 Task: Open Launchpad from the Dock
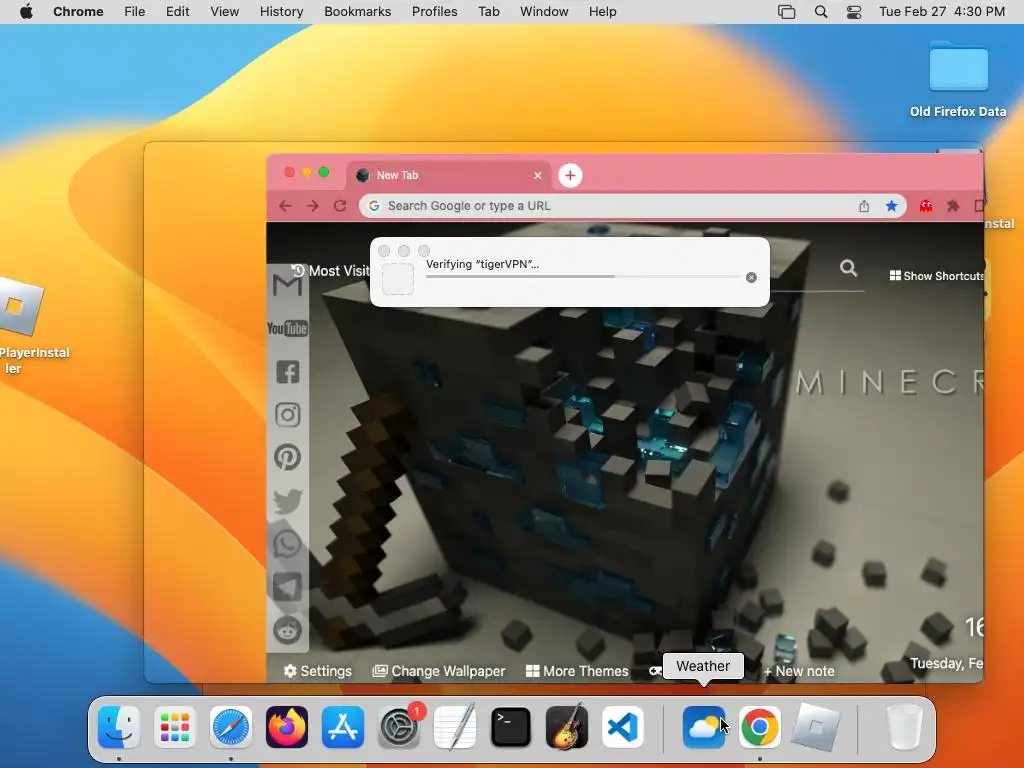(175, 727)
